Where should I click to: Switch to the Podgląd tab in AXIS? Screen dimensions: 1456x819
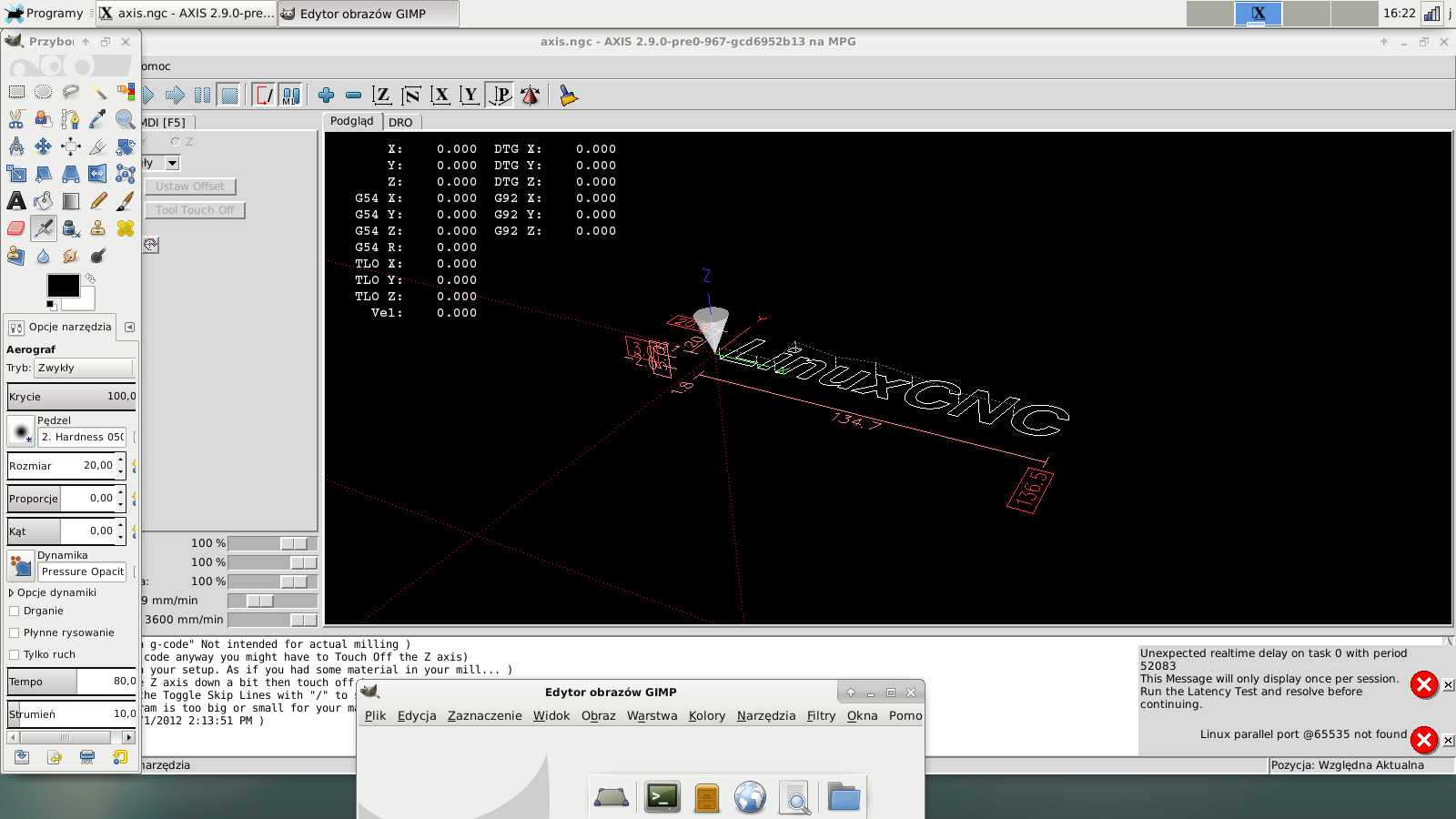pos(351,121)
